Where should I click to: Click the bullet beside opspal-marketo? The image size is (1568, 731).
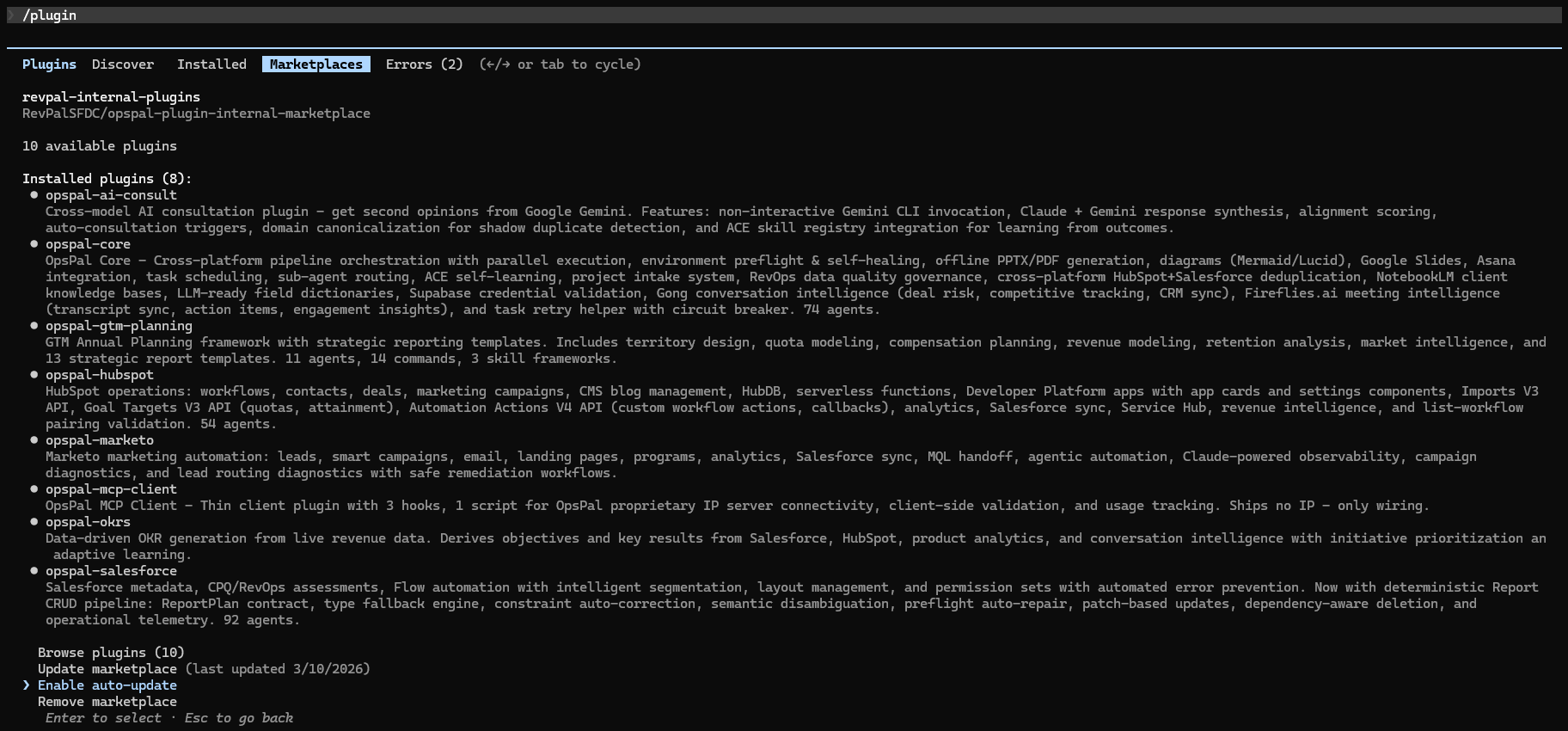click(34, 440)
